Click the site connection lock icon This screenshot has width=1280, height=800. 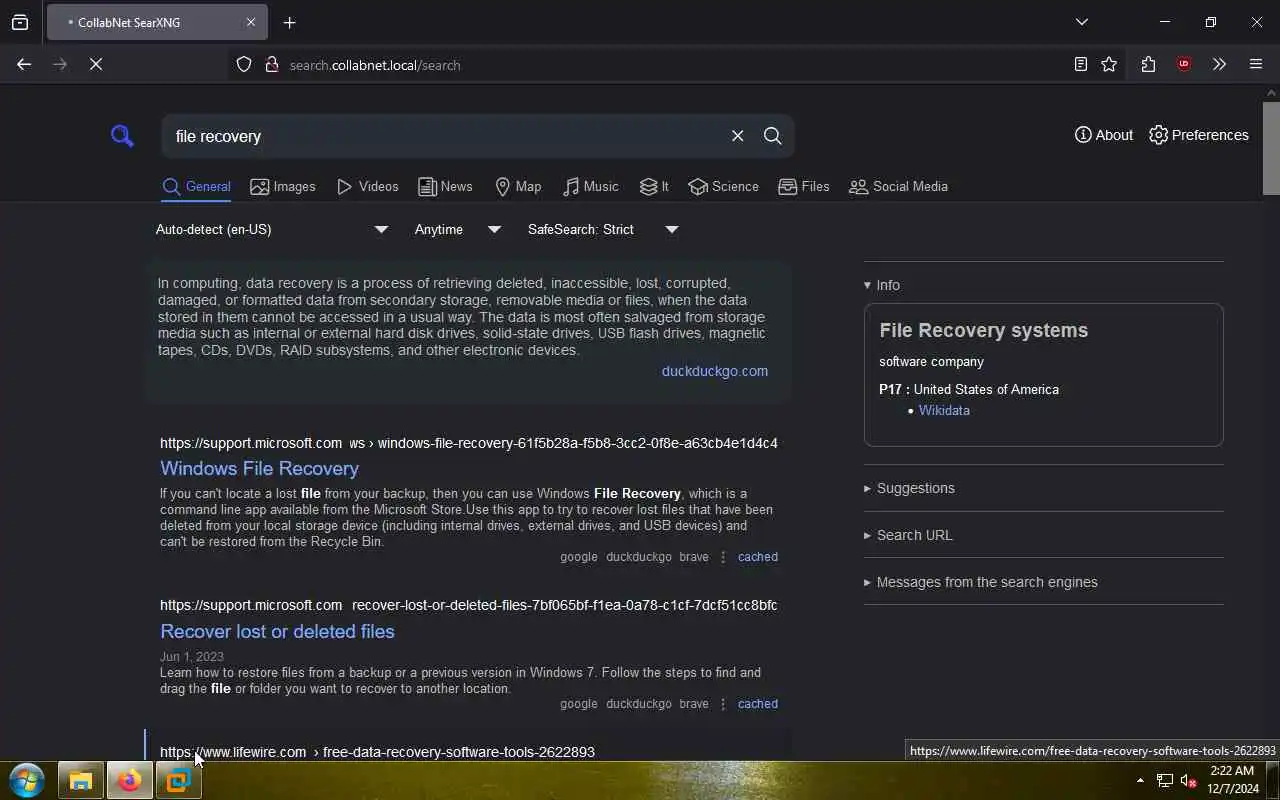(271, 65)
